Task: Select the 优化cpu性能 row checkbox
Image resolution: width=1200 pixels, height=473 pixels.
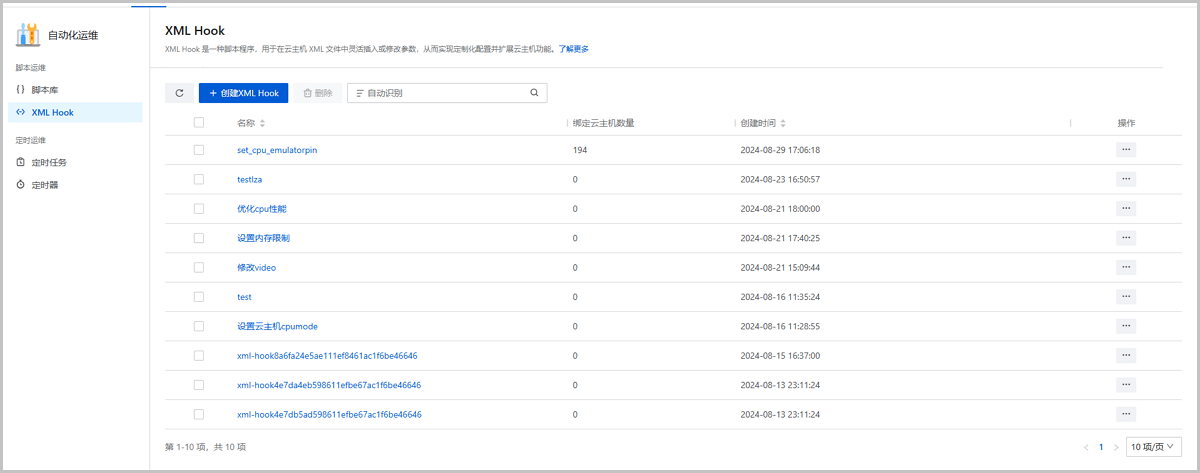Action: 199,209
